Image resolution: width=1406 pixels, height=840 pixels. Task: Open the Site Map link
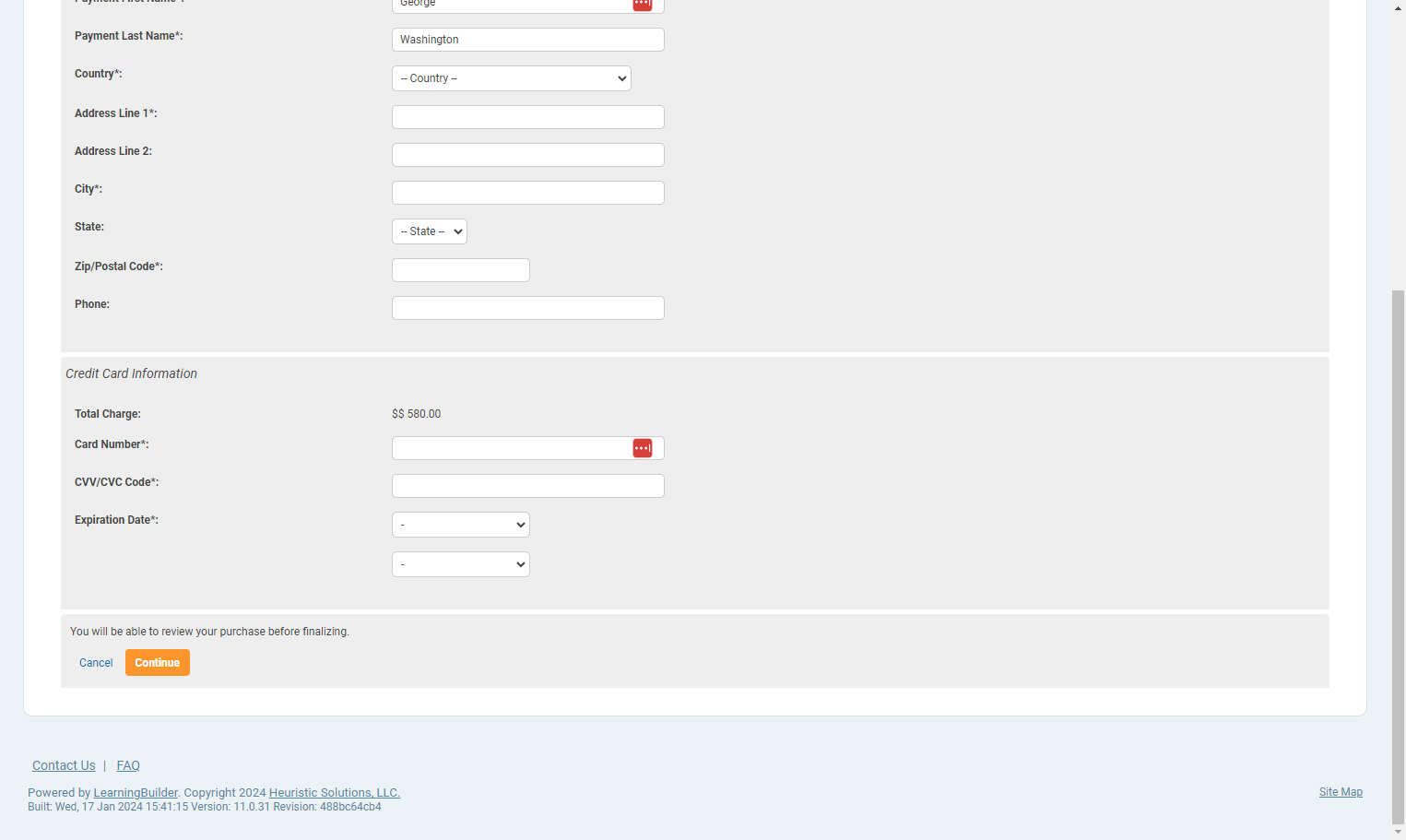1341,792
